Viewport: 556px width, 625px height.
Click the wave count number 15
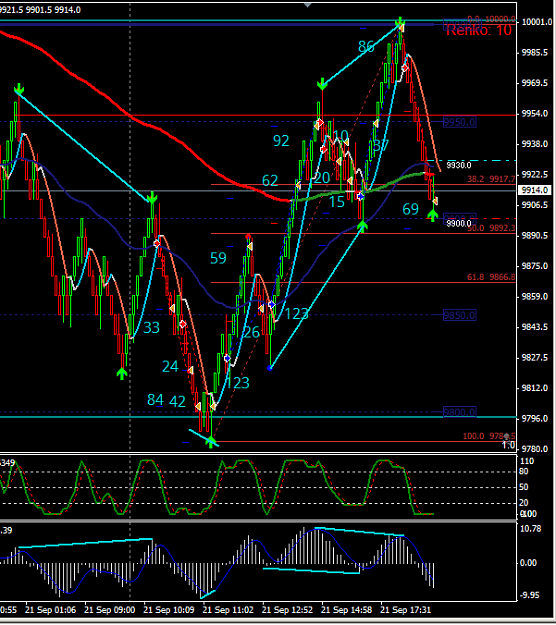tap(337, 202)
